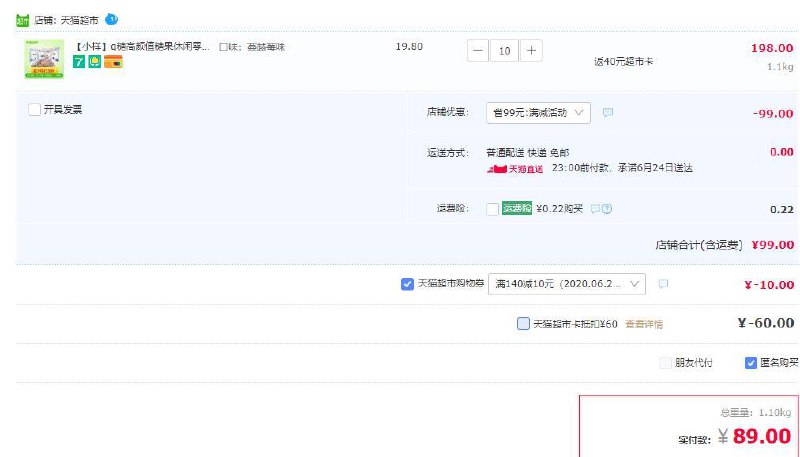800x457 pixels.
Task: Click the -99.00 discount amount
Action: click(x=773, y=114)
